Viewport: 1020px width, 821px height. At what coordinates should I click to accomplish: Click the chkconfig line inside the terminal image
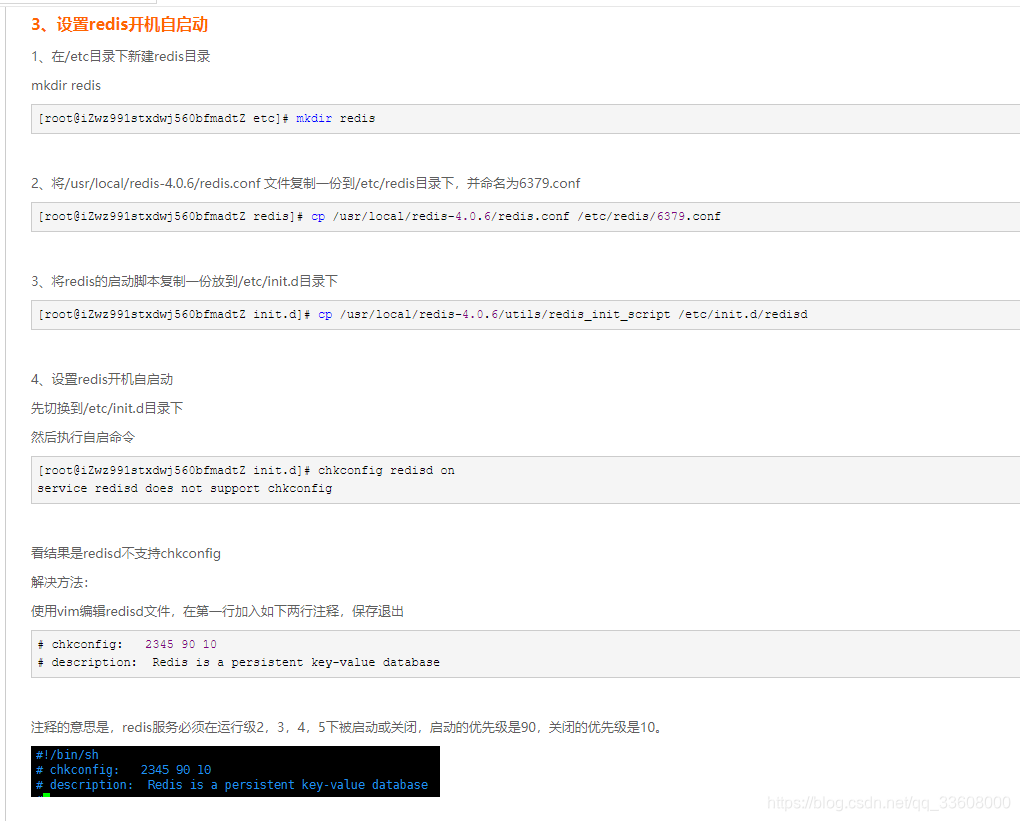(123, 770)
